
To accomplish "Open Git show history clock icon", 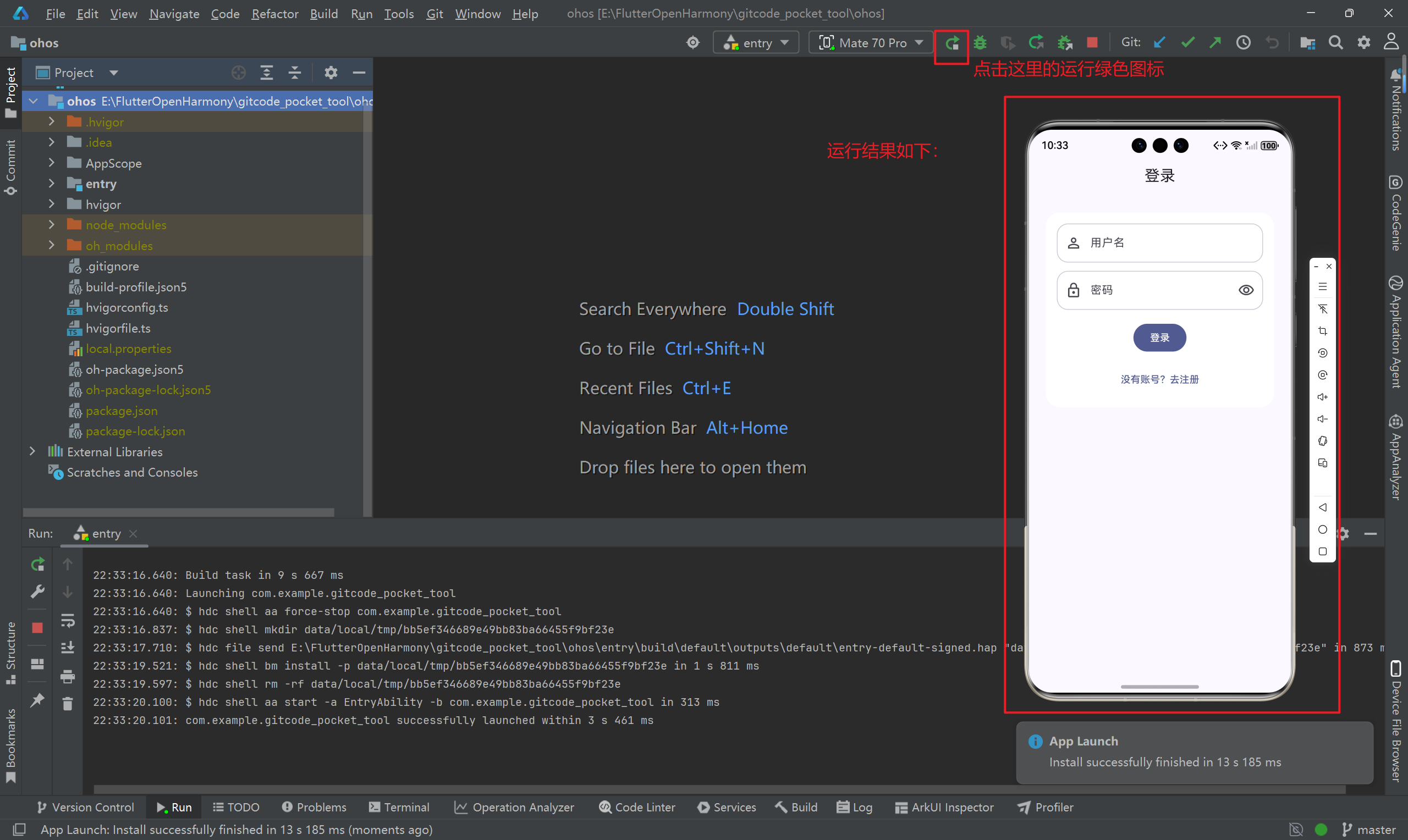I will (1243, 43).
